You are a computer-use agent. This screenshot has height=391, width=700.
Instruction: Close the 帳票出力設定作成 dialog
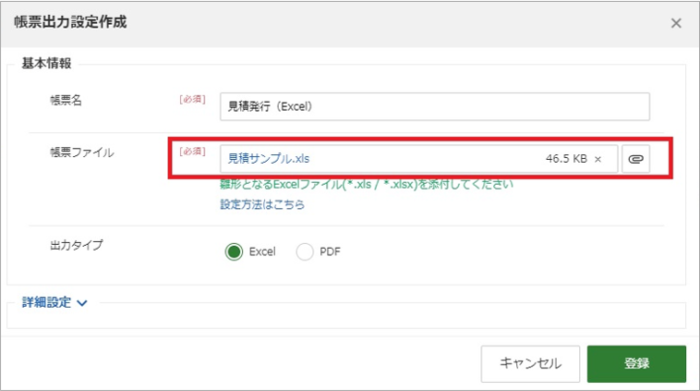676,23
